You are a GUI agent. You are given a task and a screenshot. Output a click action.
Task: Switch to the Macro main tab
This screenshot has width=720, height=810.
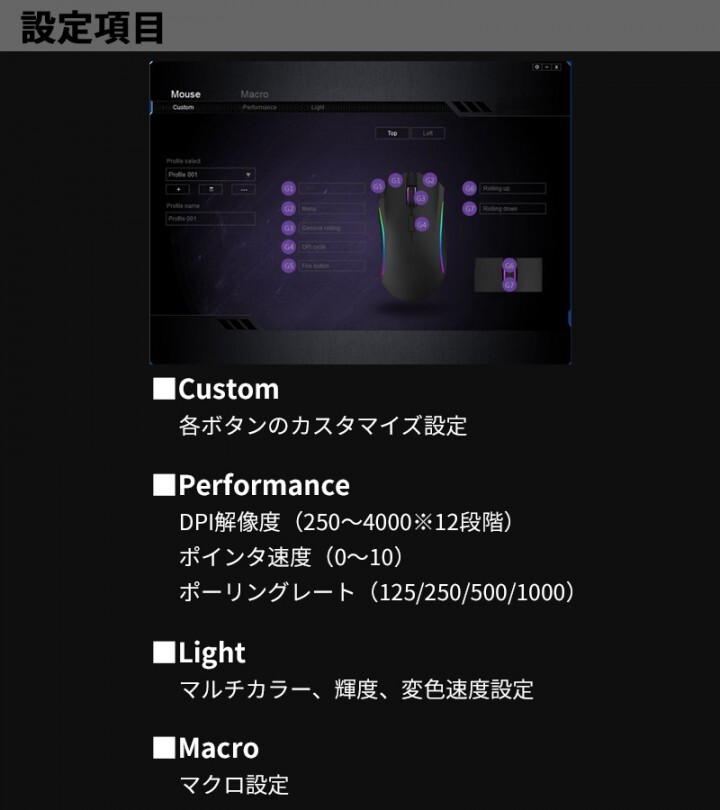254,94
